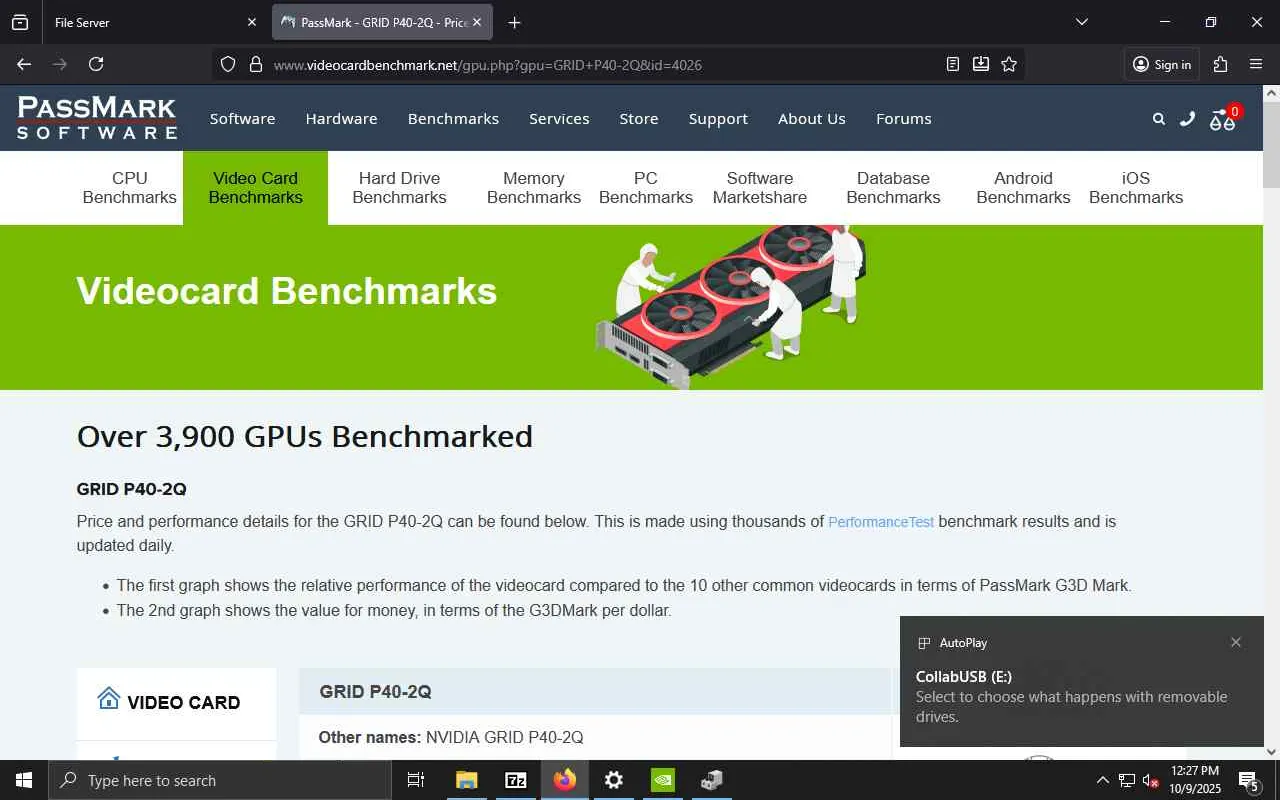Click the PassMark Software logo
This screenshot has height=800, width=1280.
point(97,118)
